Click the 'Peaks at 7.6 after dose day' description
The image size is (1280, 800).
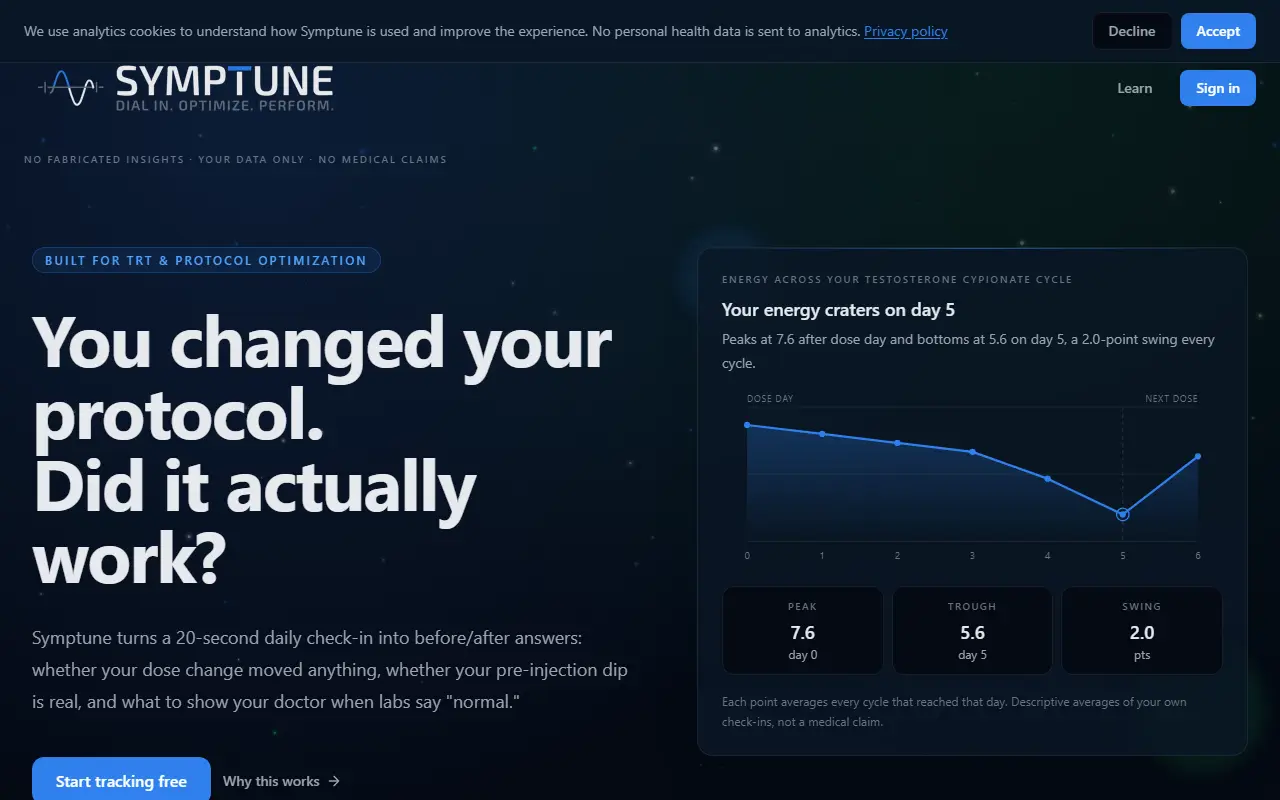(x=968, y=351)
